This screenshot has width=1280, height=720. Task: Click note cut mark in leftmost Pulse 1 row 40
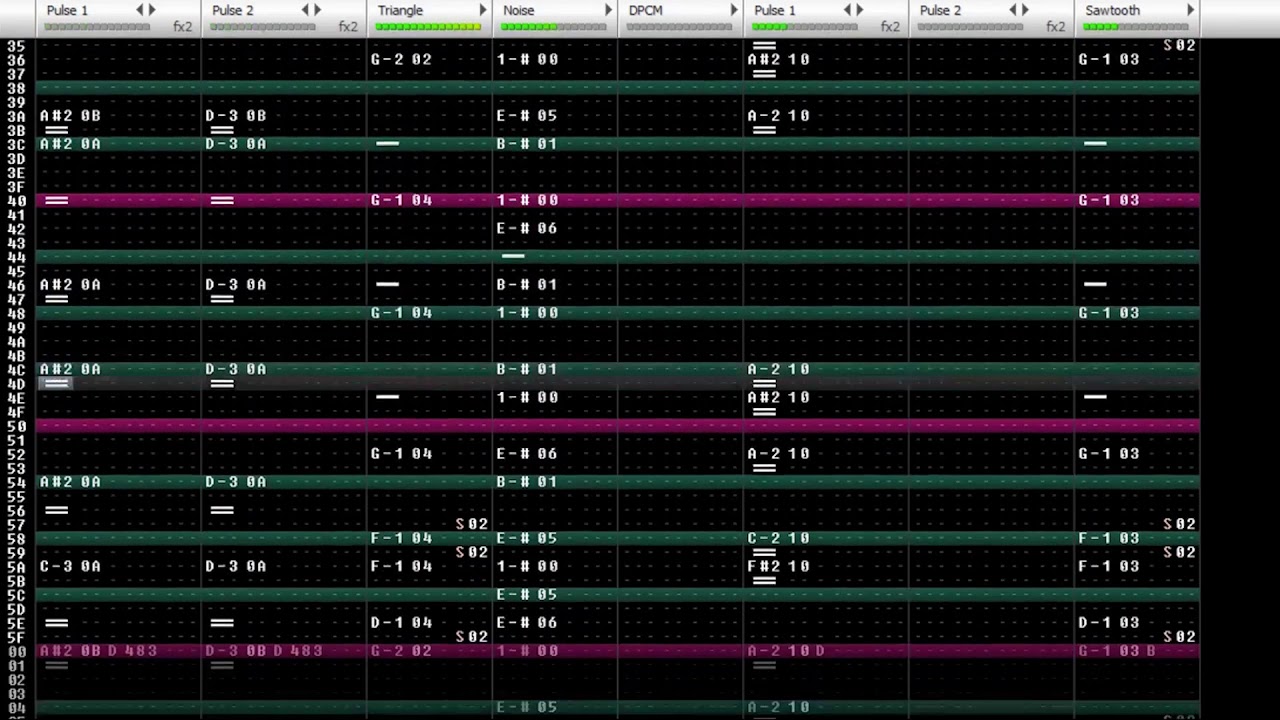[x=57, y=201]
